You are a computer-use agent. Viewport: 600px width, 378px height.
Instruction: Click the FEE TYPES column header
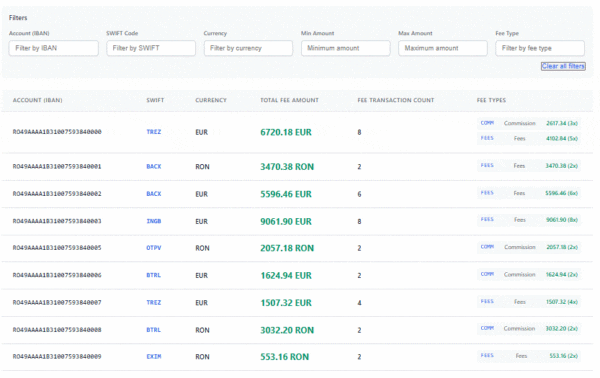(491, 100)
